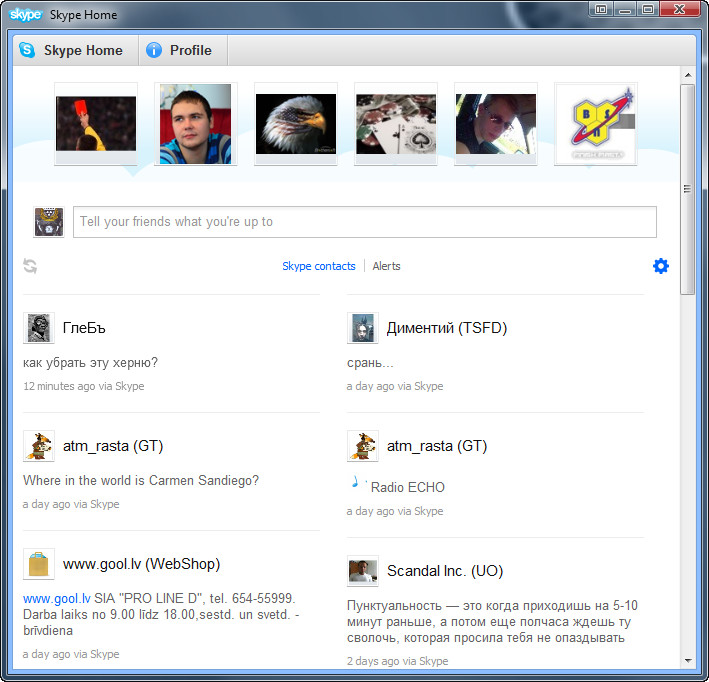This screenshot has width=709, height=682.
Task: Click scrollbar down arrow
Action: pos(688,661)
